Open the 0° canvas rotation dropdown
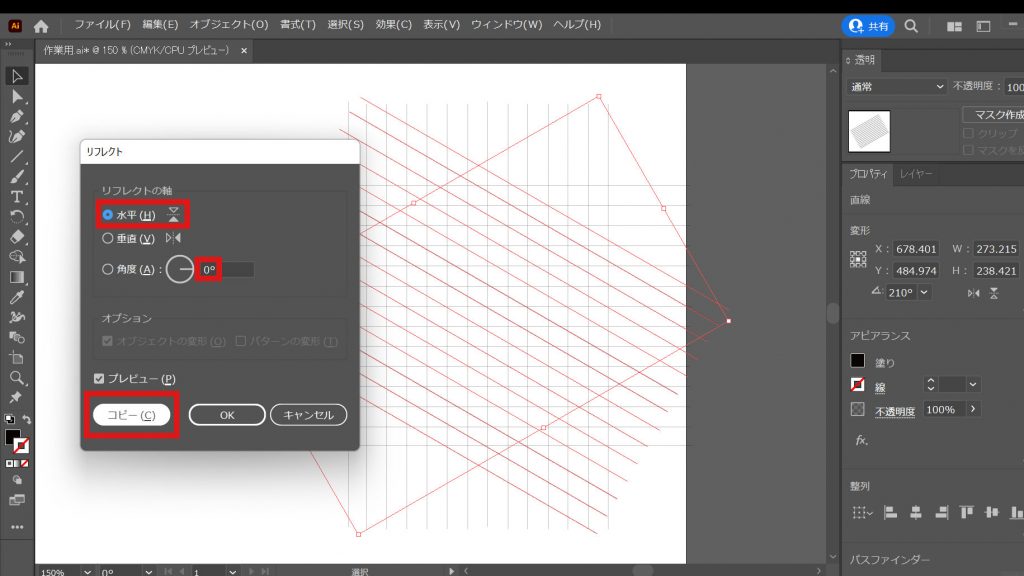The image size is (1024, 576). (x=148, y=572)
